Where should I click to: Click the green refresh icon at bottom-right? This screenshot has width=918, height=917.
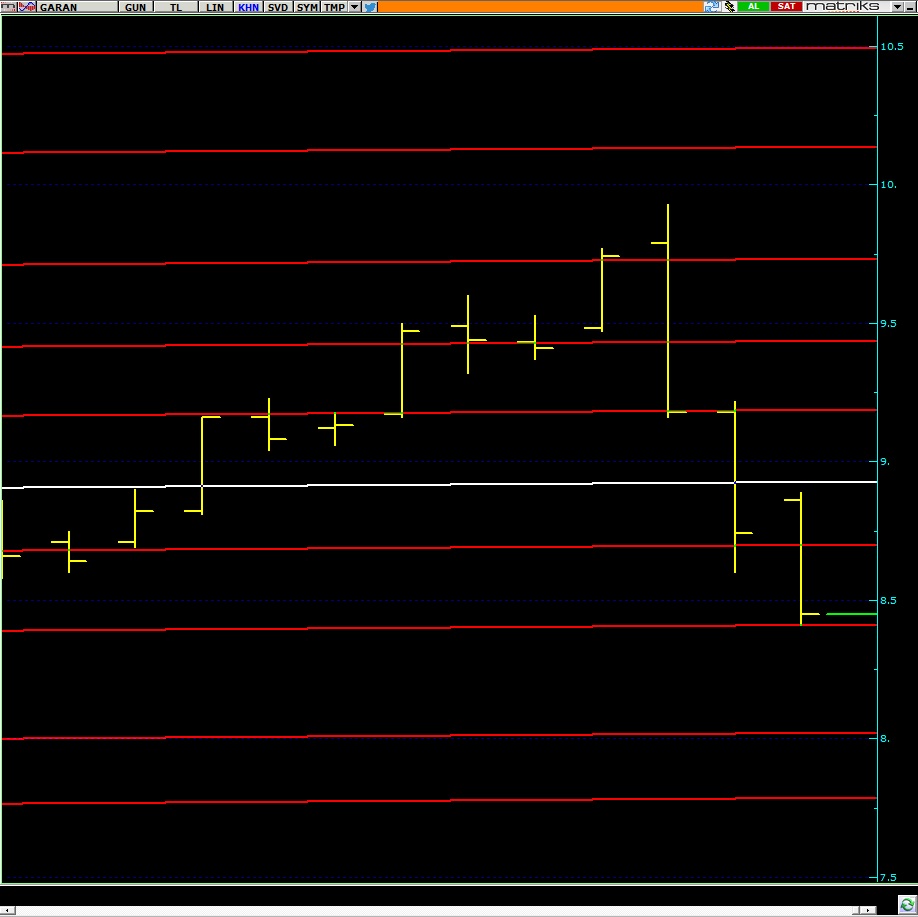907,905
